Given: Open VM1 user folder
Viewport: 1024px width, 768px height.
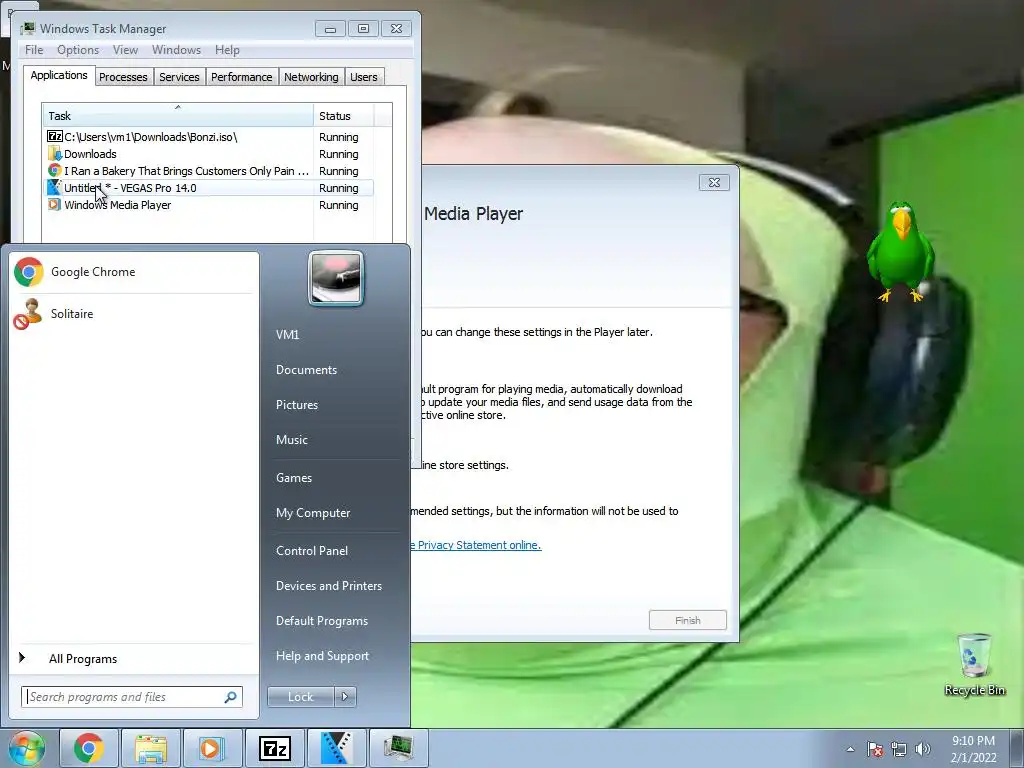Looking at the screenshot, I should [287, 335].
